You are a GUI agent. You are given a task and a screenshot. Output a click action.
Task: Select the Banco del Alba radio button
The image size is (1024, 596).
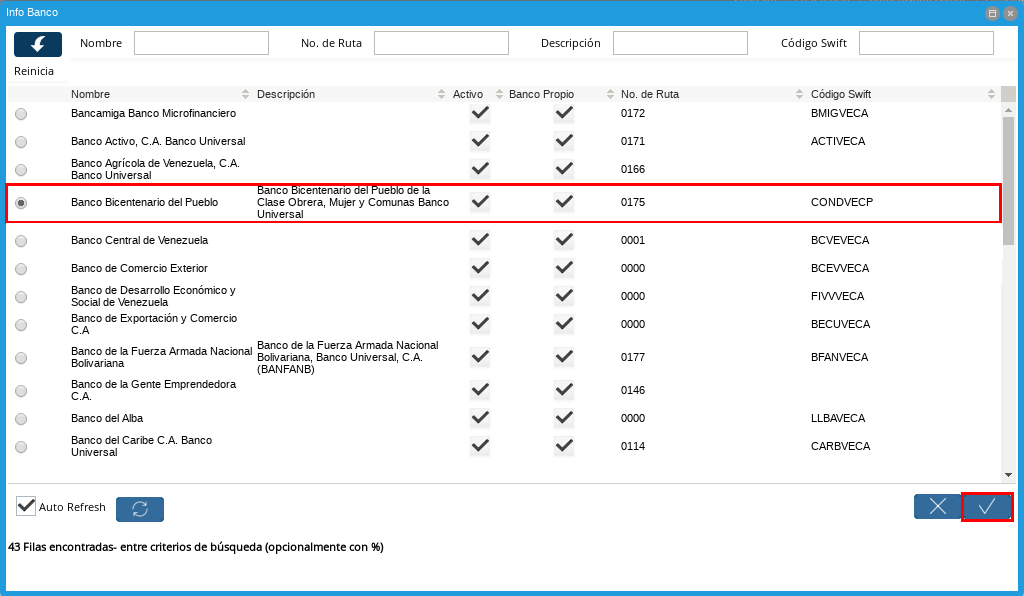[x=21, y=419]
